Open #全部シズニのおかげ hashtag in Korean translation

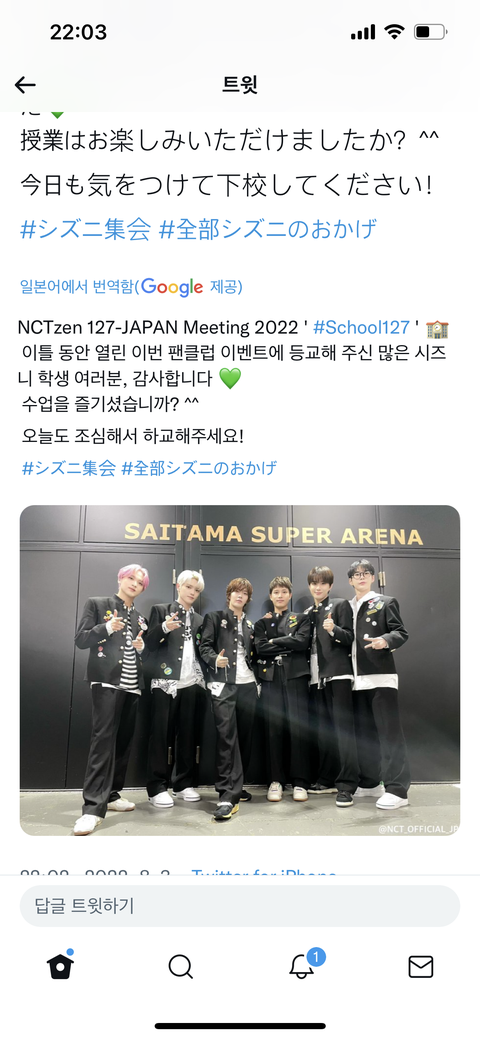click(200, 468)
